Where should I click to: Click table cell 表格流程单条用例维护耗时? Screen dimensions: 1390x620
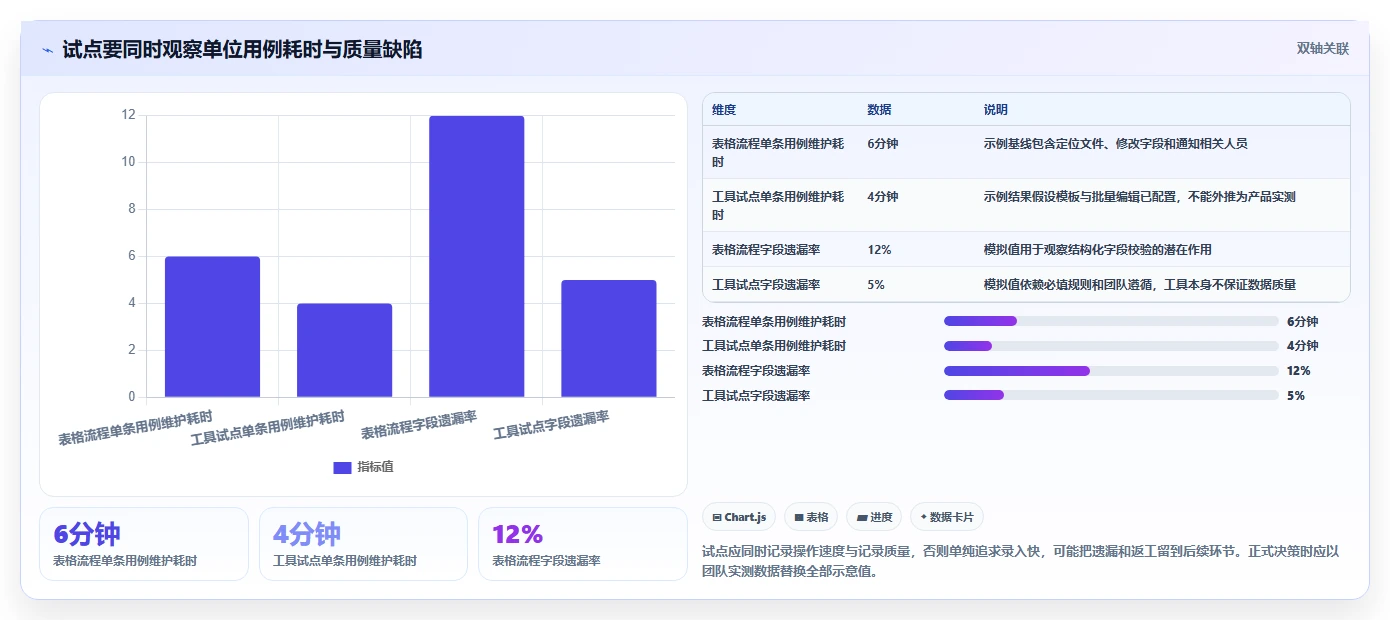tap(778, 152)
